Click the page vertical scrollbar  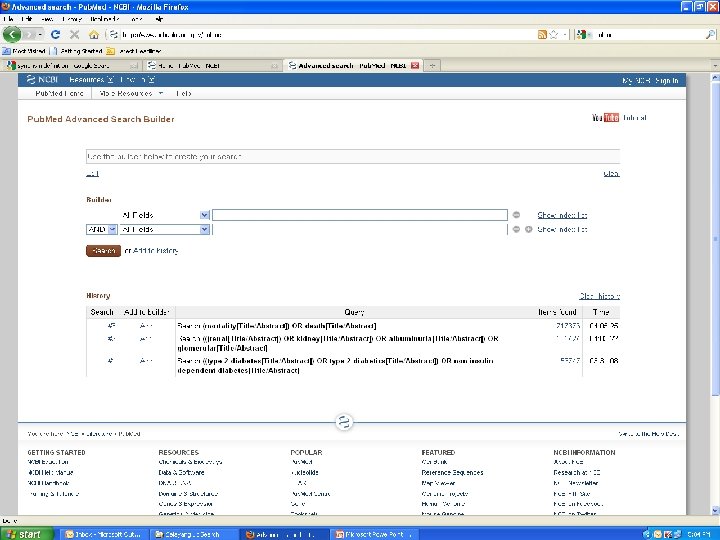715,239
